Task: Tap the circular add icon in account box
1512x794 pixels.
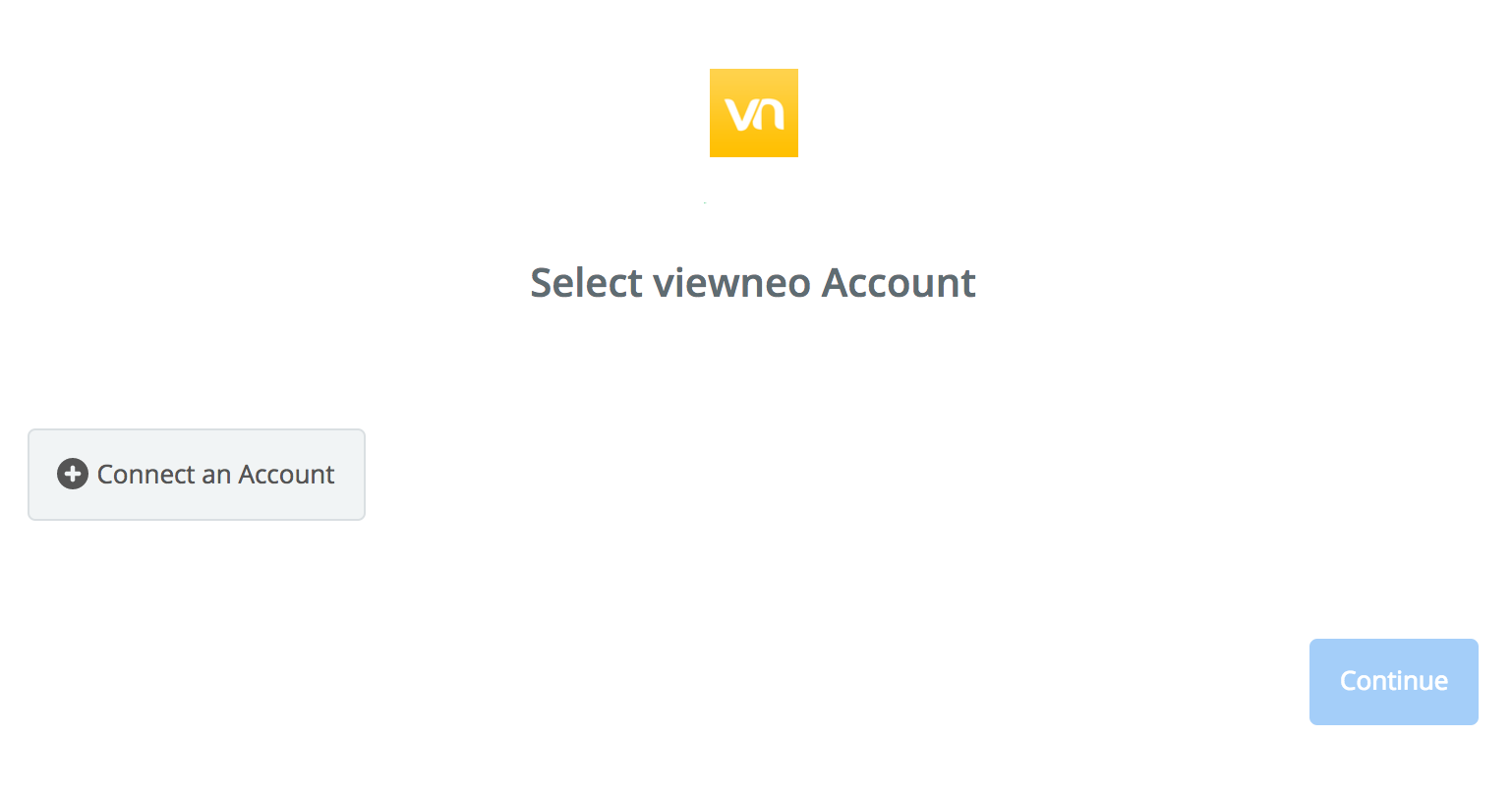Action: [x=73, y=475]
